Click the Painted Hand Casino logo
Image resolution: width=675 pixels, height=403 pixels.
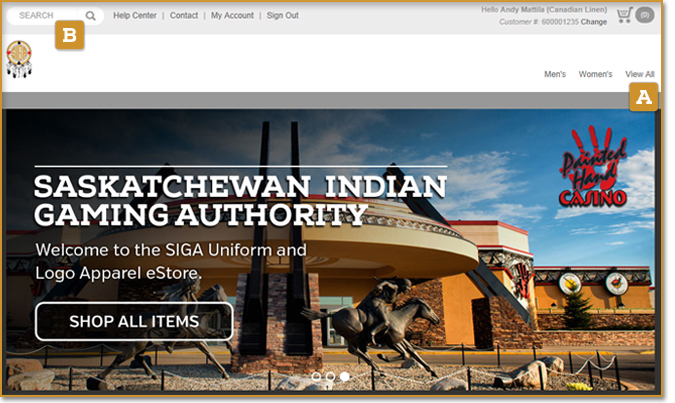coord(595,168)
